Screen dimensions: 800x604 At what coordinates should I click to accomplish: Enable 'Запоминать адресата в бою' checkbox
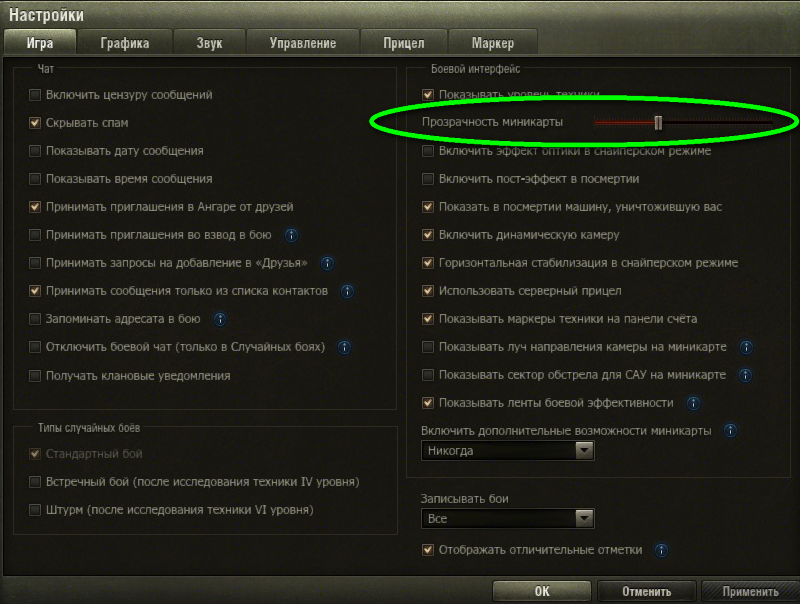coord(35,319)
